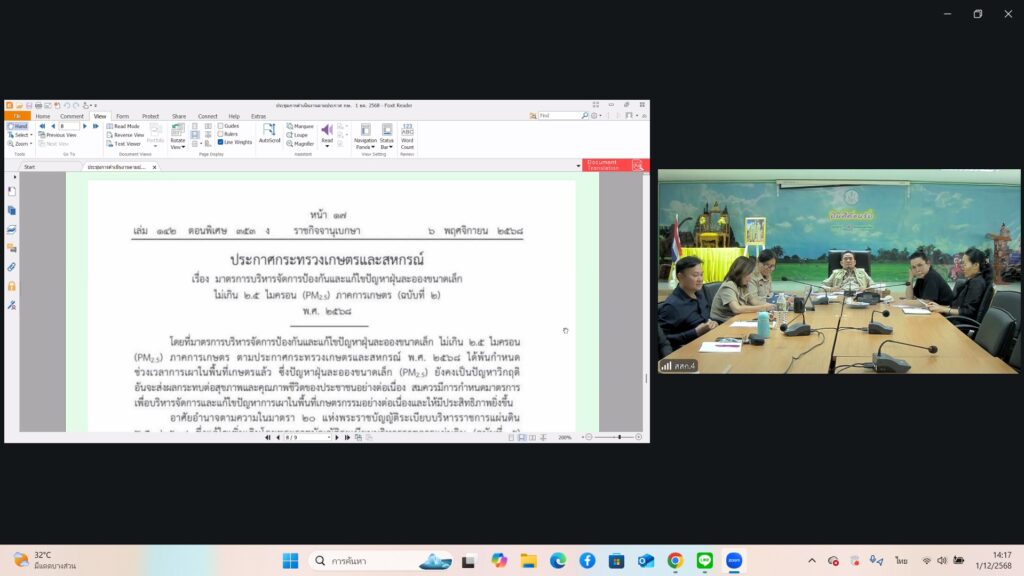The image size is (1024, 576).
Task: Open Zoom app in taskbar
Action: point(734,560)
